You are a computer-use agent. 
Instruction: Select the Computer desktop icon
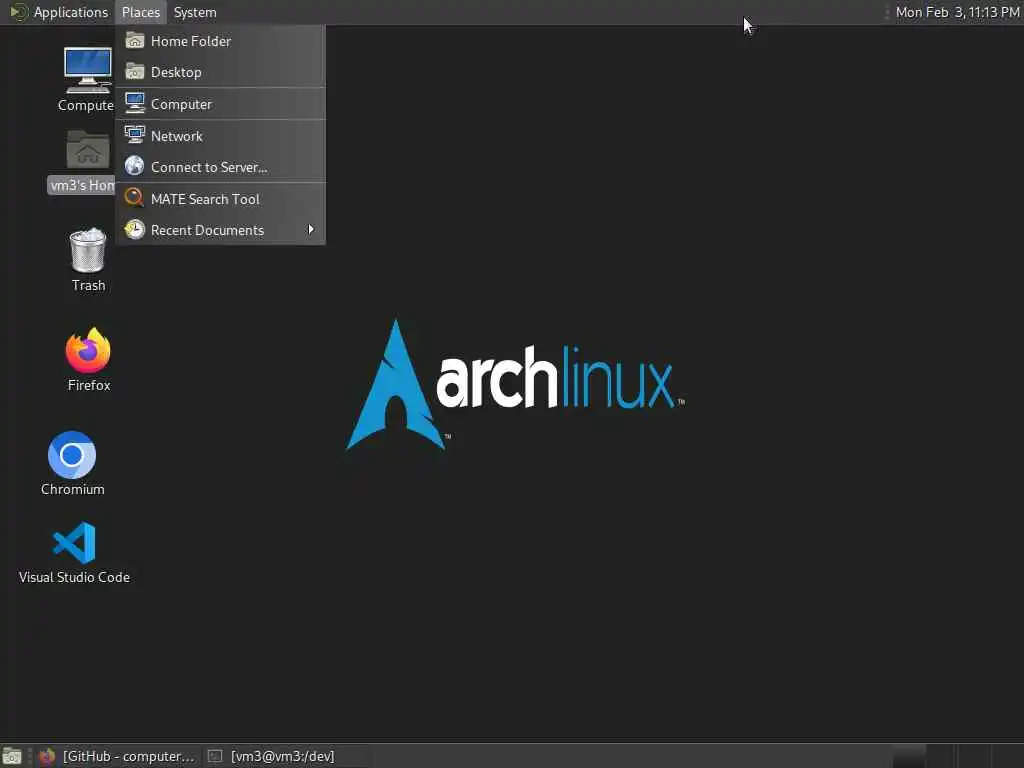(87, 80)
